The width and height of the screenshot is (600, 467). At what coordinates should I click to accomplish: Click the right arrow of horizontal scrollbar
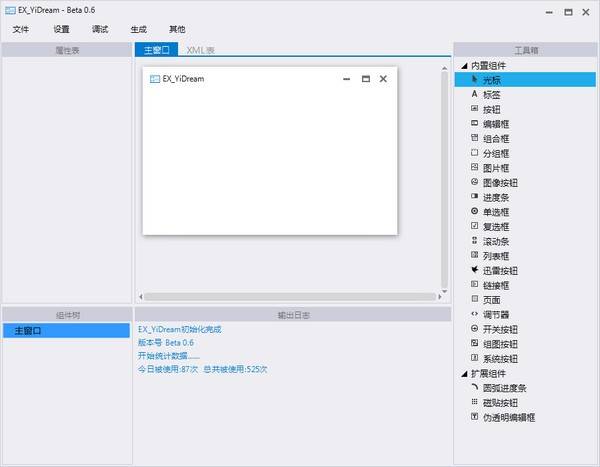tap(440, 297)
